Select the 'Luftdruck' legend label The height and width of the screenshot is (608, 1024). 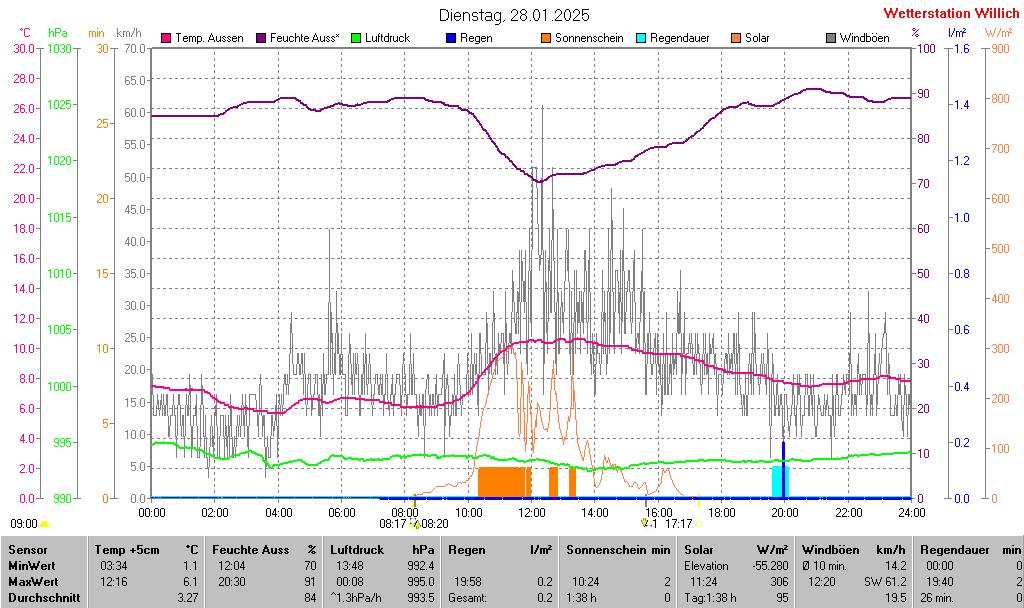click(x=388, y=38)
